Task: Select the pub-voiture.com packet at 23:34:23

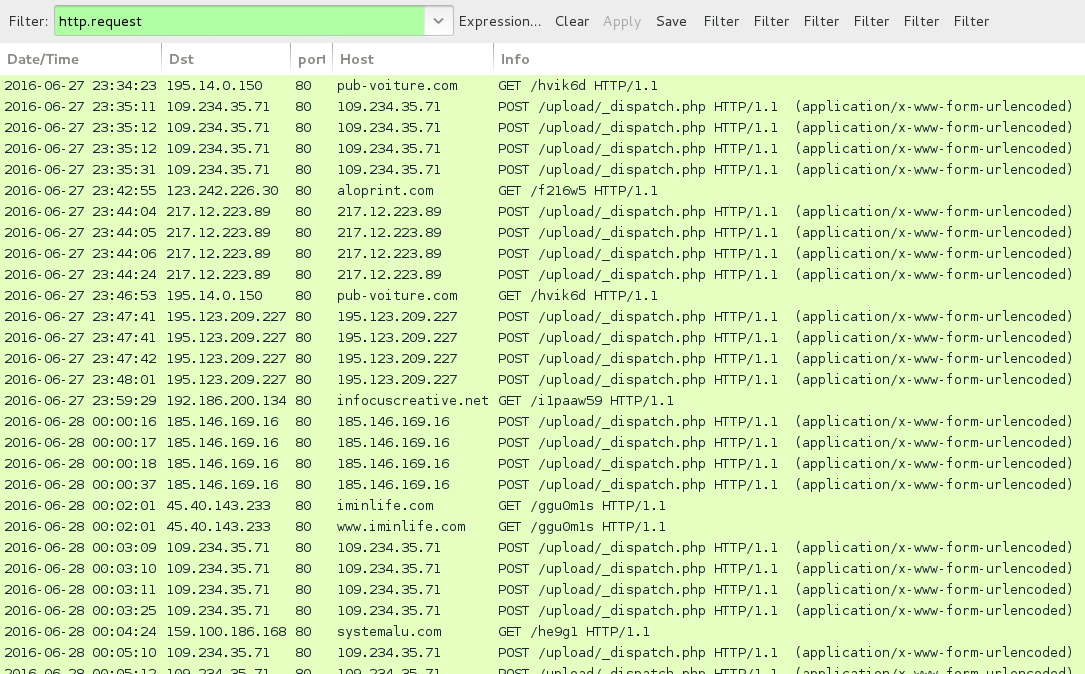Action: point(540,85)
